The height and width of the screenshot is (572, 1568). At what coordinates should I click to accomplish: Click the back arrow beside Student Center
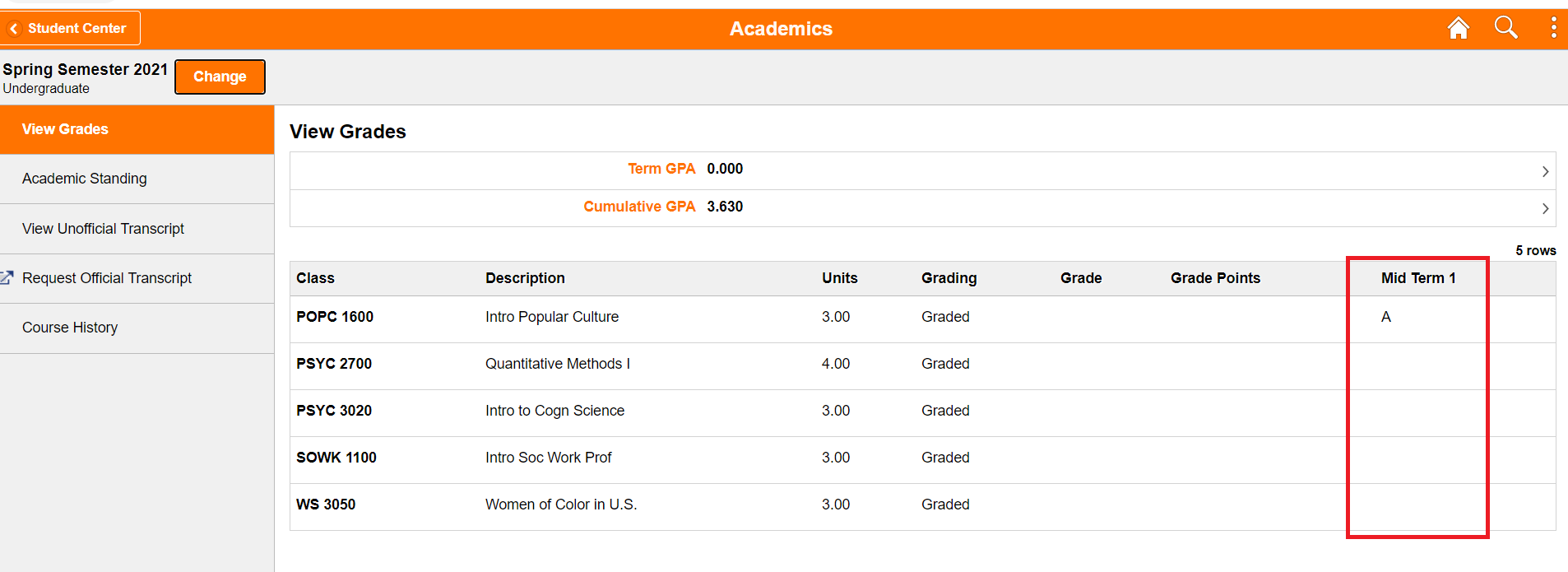tap(14, 29)
